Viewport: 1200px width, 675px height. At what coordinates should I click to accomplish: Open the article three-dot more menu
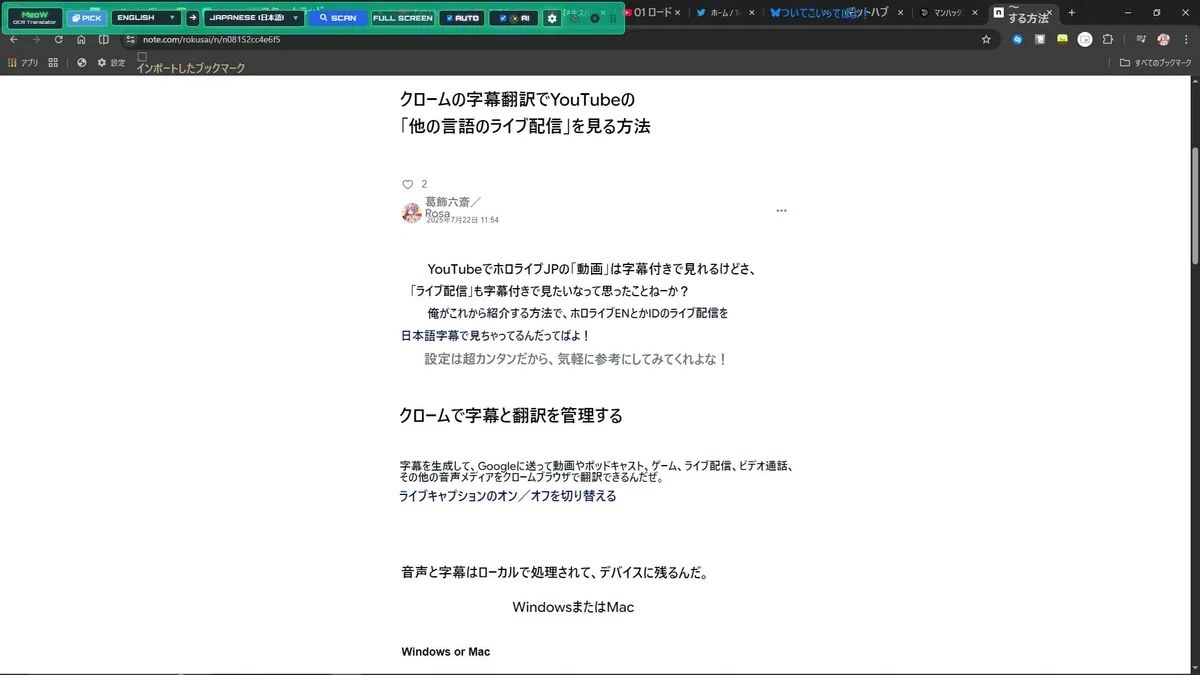[781, 211]
